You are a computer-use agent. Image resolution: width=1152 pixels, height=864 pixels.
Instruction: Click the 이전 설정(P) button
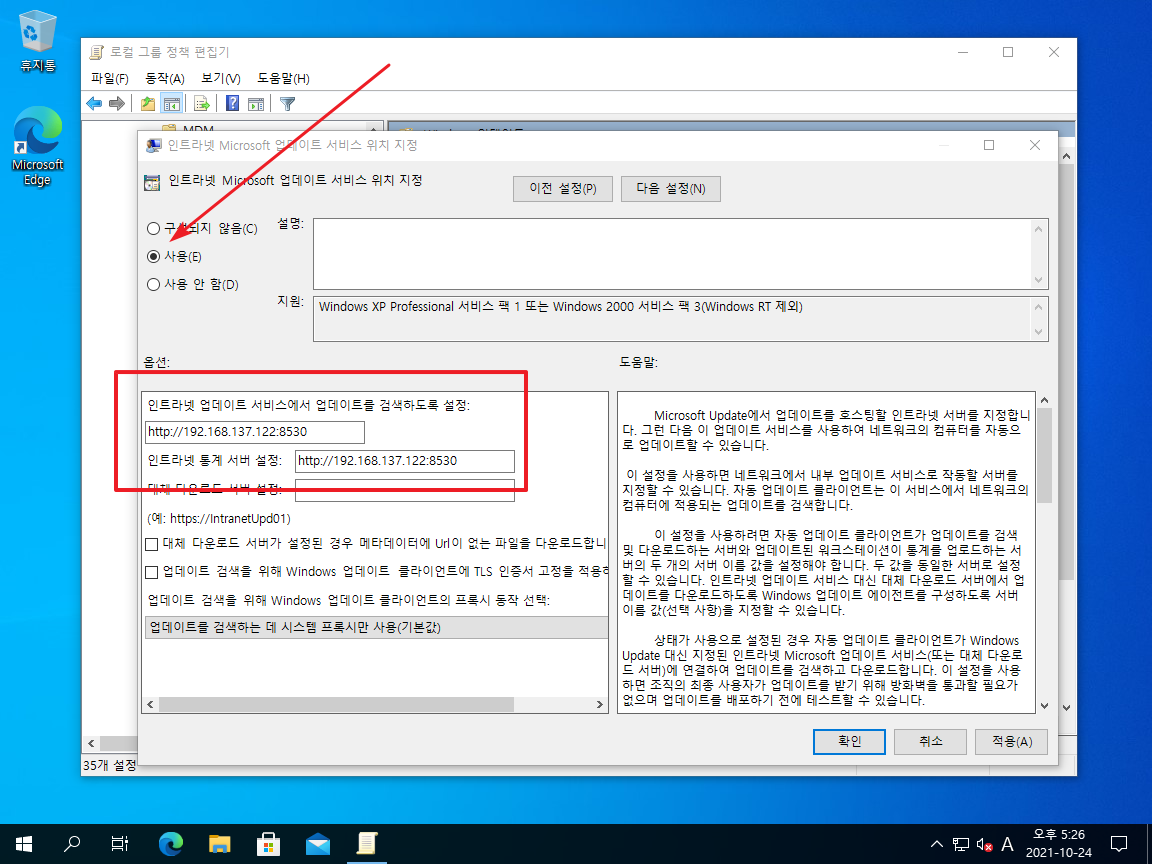tap(563, 189)
